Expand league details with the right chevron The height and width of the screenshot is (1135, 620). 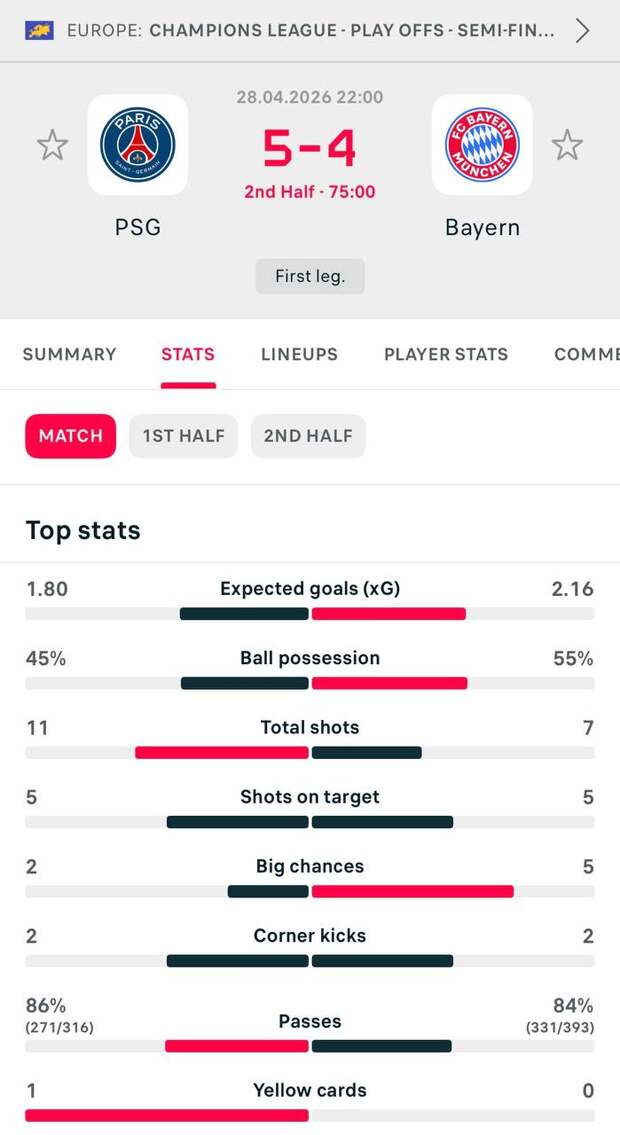coord(583,30)
